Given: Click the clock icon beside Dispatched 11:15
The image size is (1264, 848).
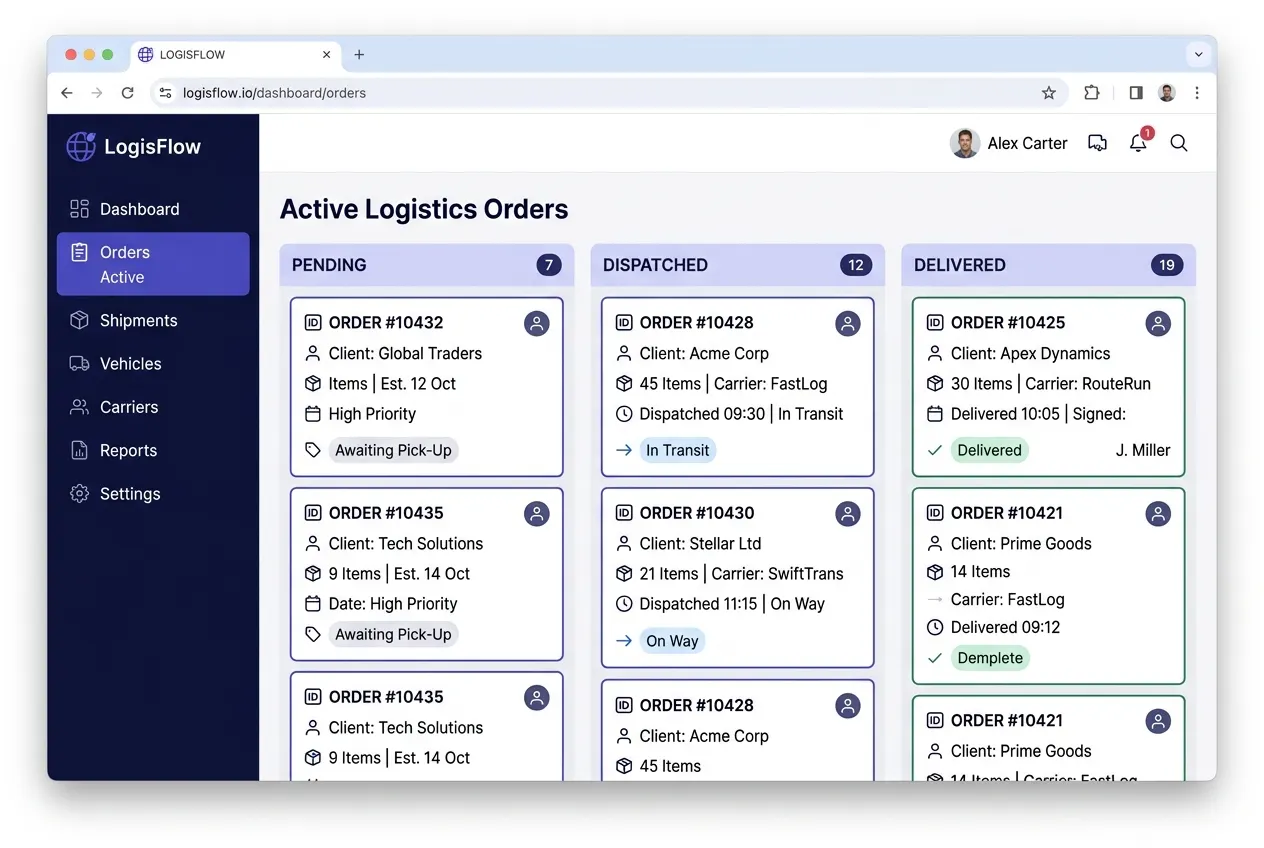Looking at the screenshot, I should click(624, 604).
